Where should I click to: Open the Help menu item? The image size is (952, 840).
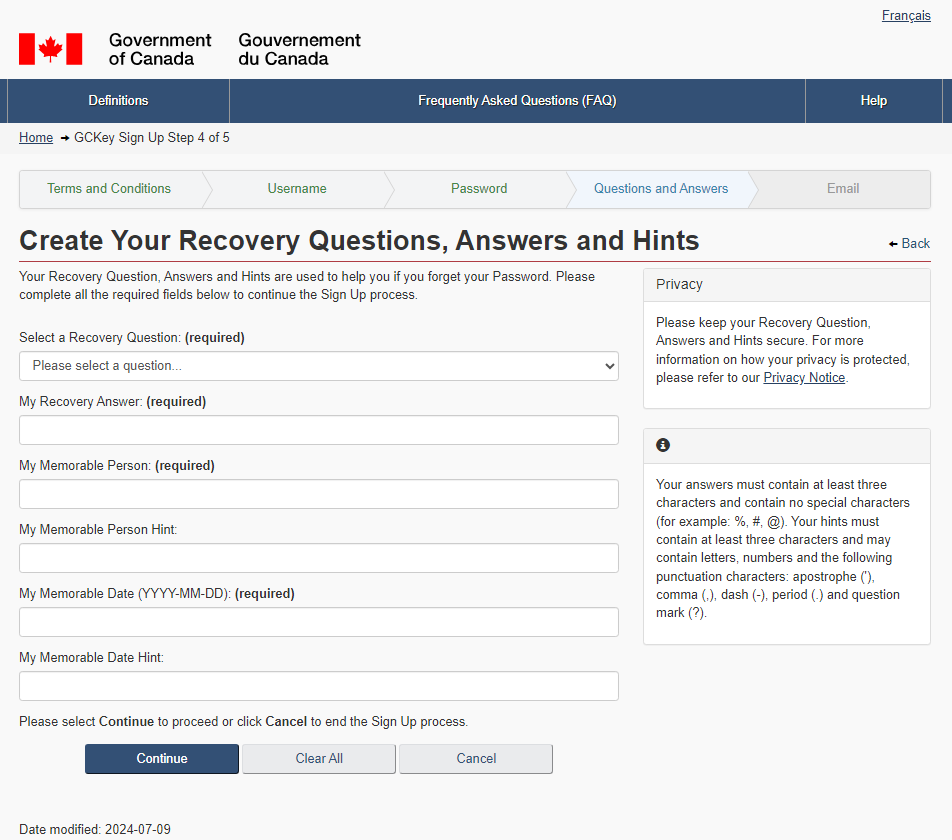point(873,101)
